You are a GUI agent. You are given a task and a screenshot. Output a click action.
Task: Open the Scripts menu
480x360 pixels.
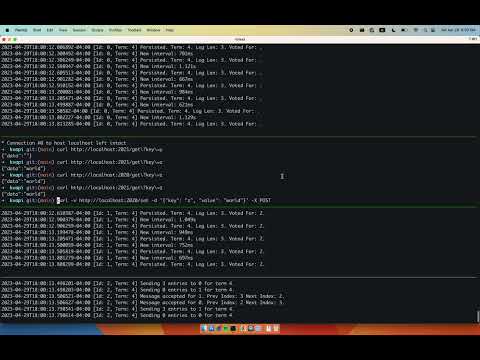(97, 30)
